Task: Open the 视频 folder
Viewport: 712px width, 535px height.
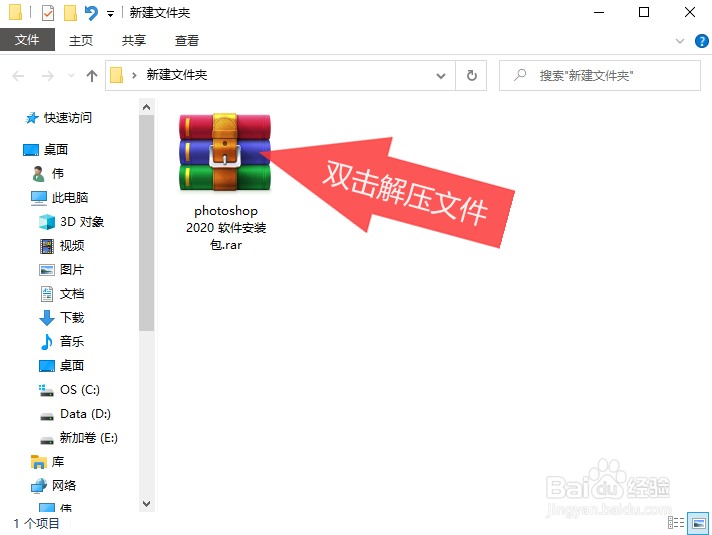Action: 72,246
